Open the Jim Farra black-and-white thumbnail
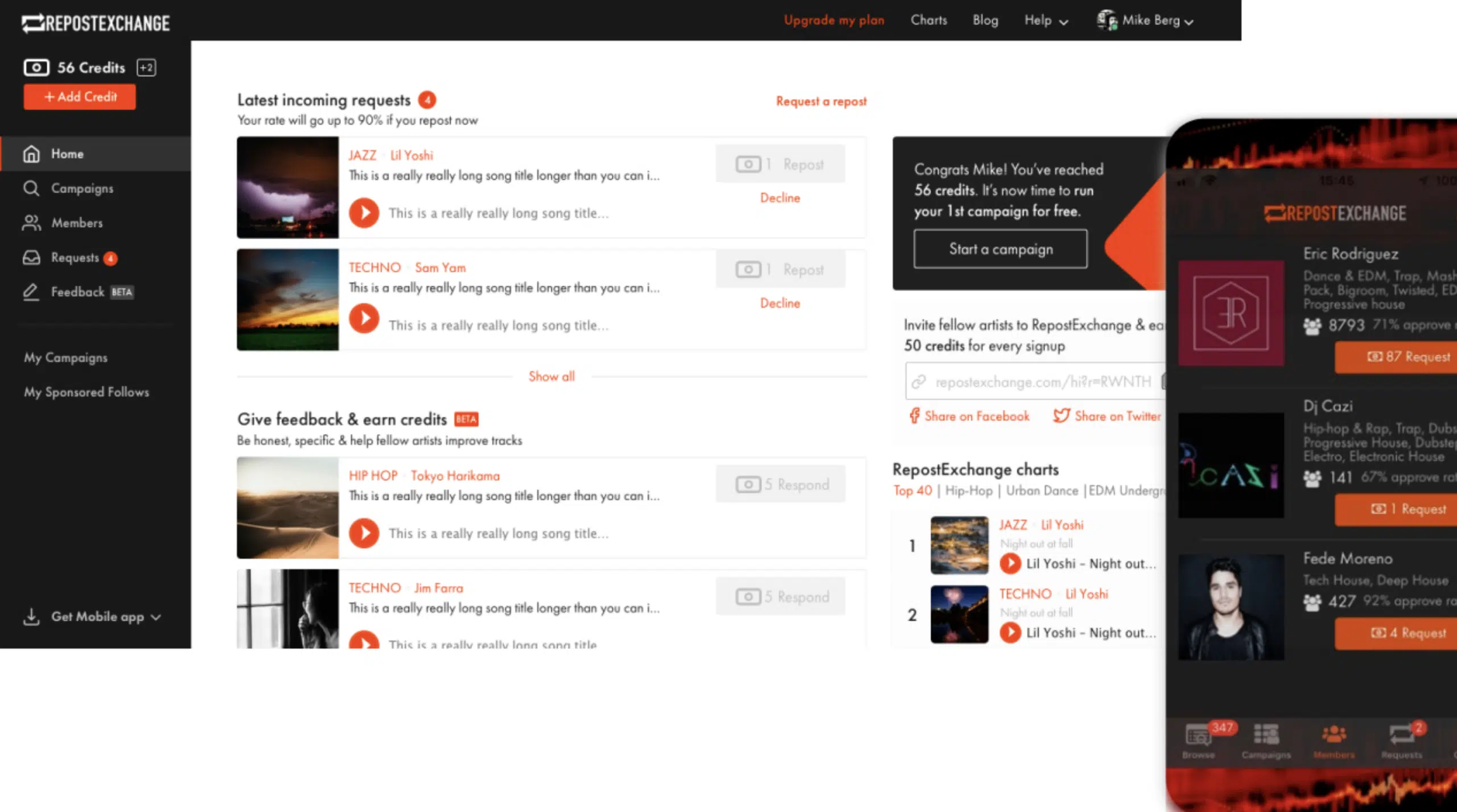Screen dimensions: 1457x812 tap(288, 609)
